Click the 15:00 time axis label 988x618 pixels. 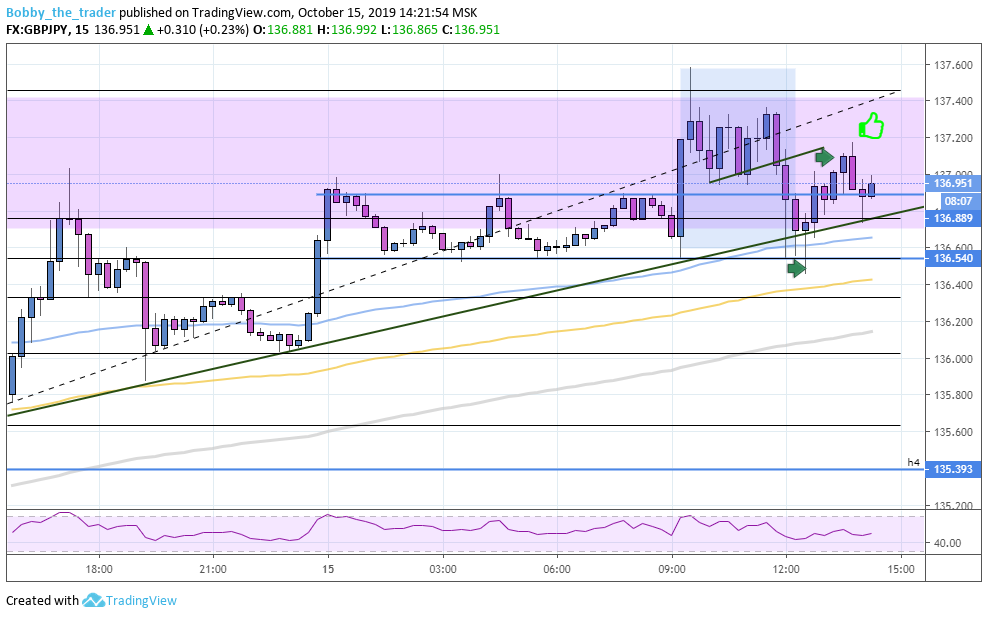[901, 569]
